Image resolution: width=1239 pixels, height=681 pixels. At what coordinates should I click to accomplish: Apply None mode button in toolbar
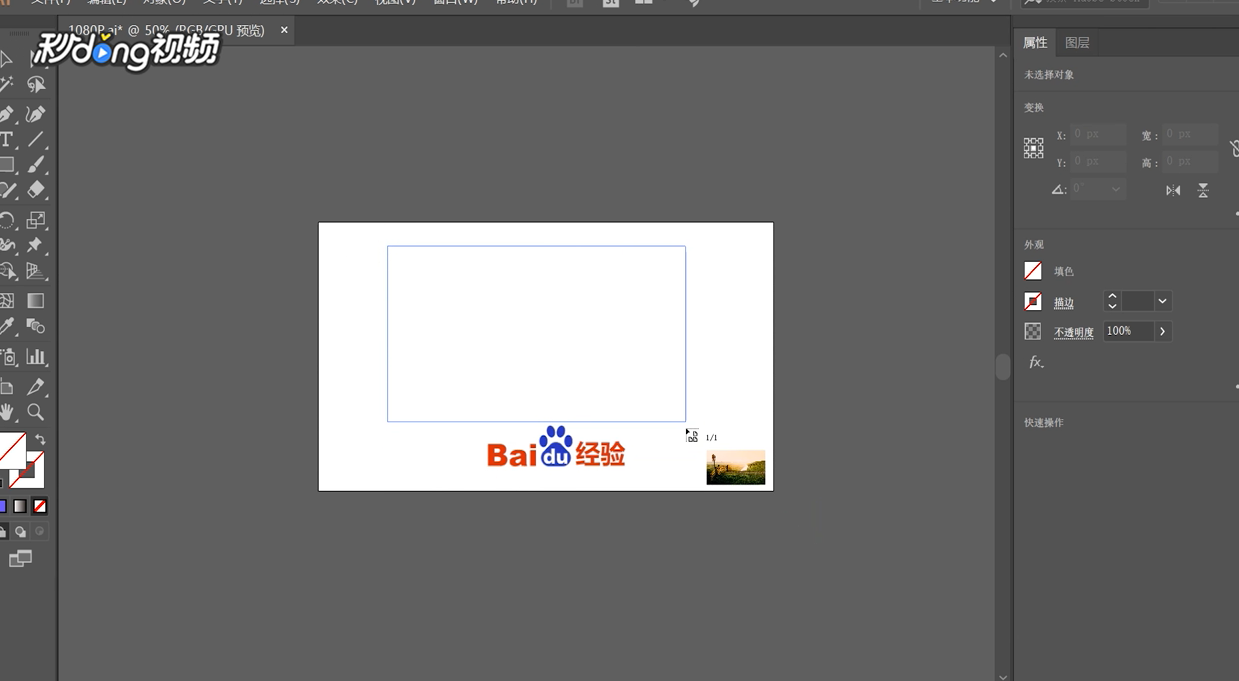(x=40, y=506)
